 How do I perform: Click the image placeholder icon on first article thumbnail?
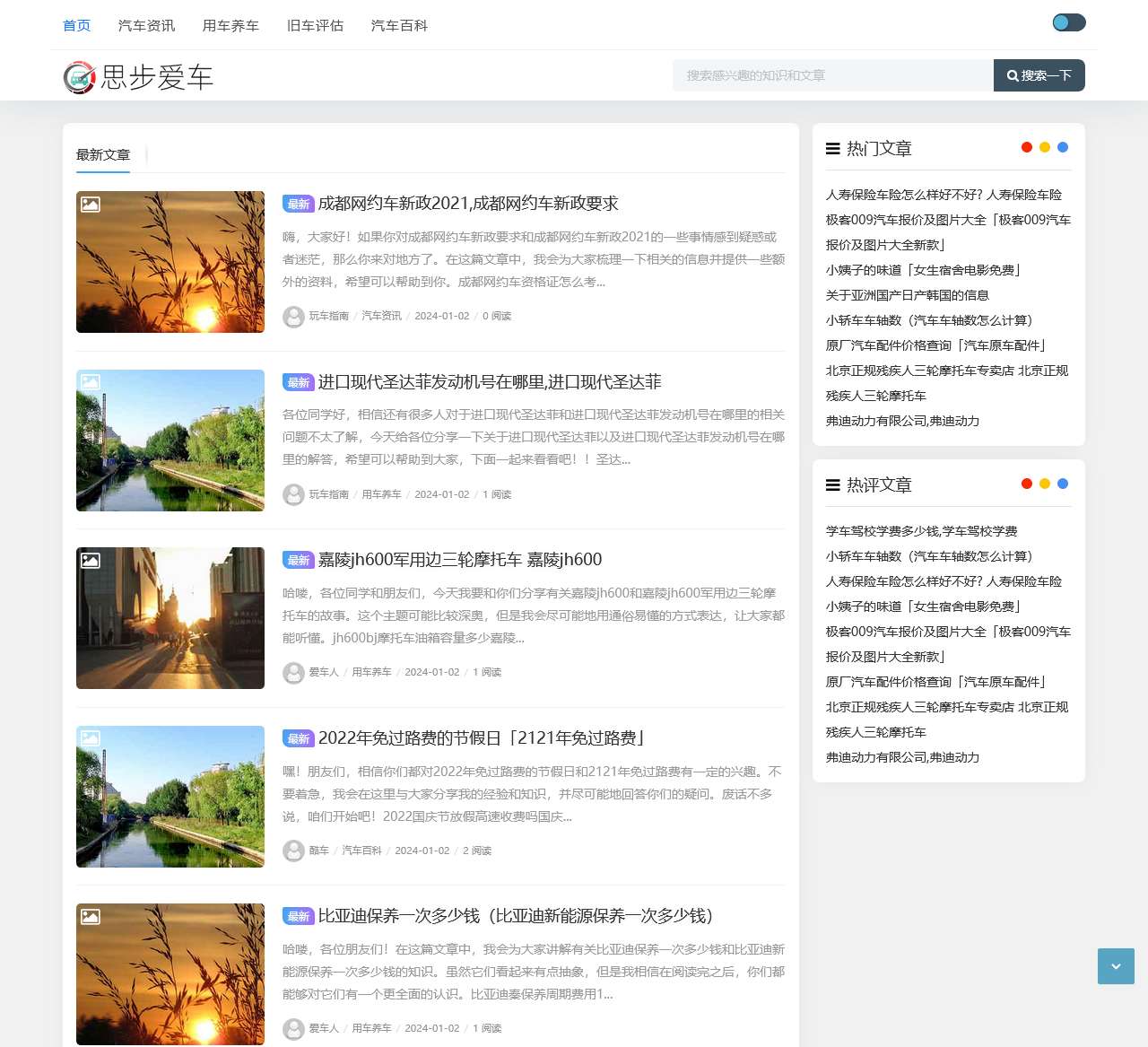[x=90, y=205]
